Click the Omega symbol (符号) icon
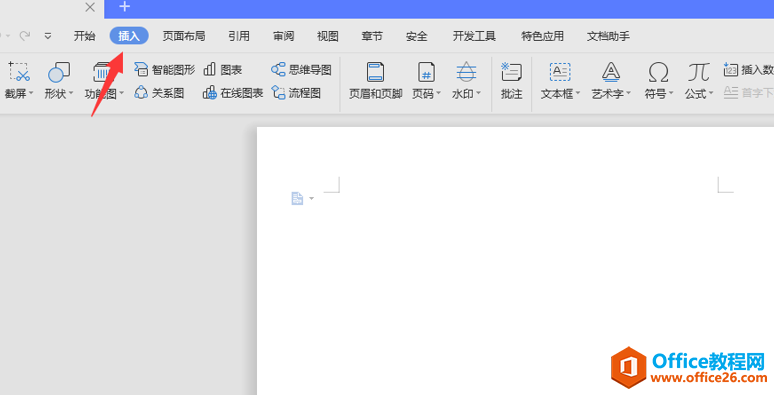Viewport: 774px width, 395px height. pos(658,72)
